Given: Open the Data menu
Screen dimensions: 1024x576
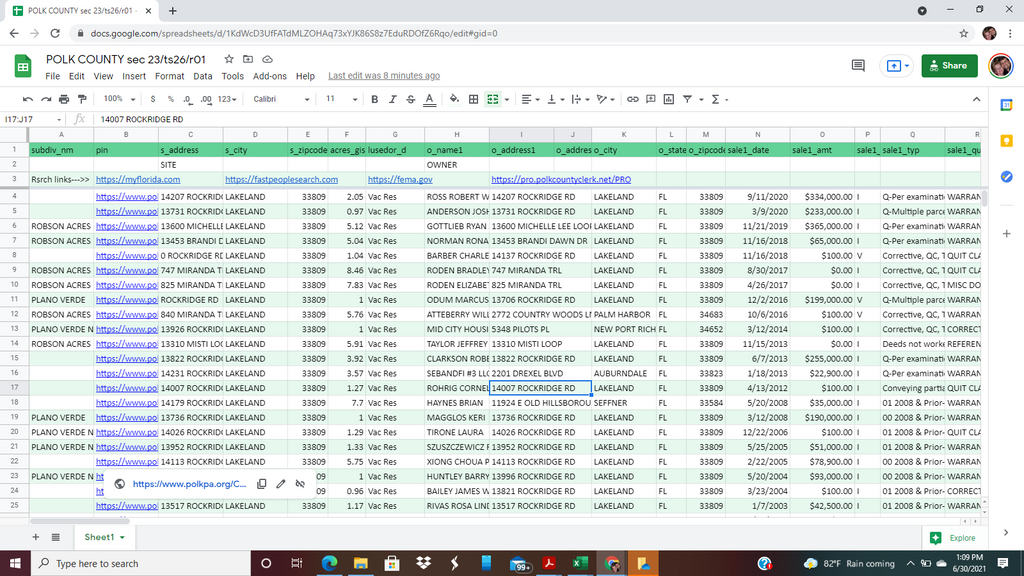Looking at the screenshot, I should click(202, 76).
